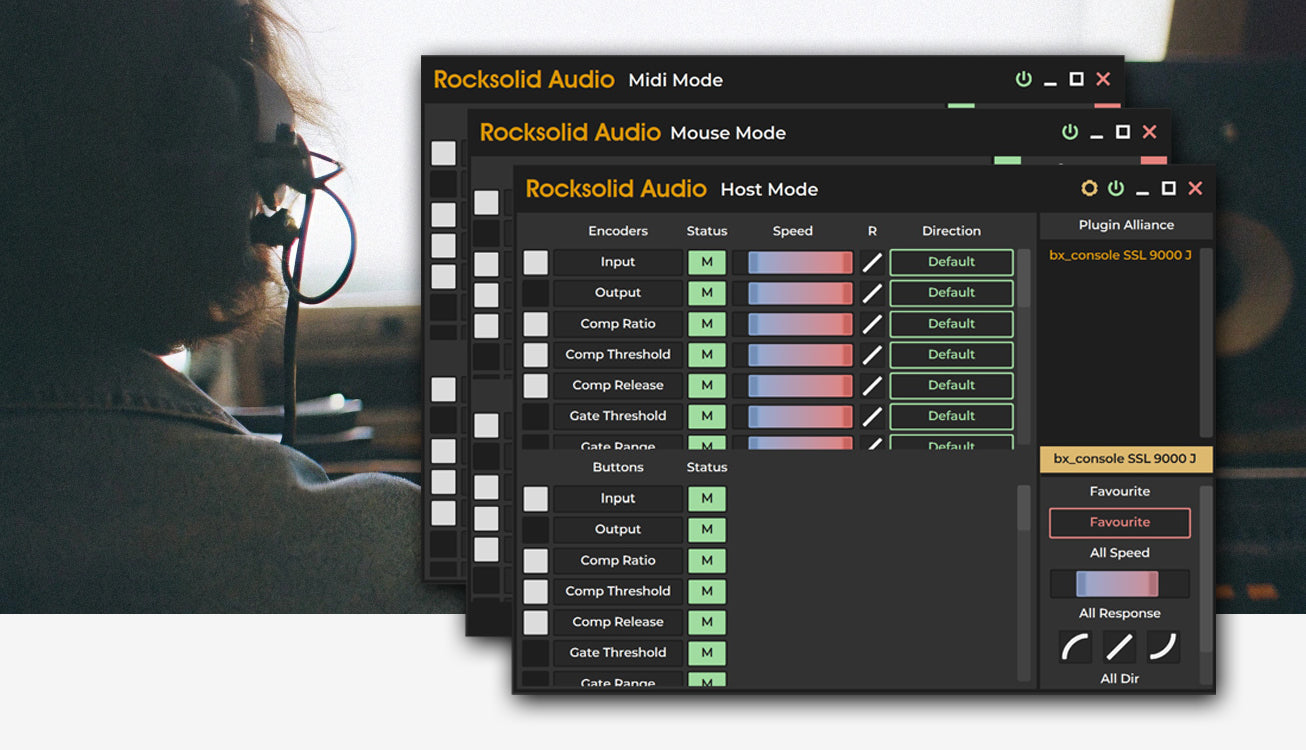Click the Host Mode green power icon

coord(1116,188)
